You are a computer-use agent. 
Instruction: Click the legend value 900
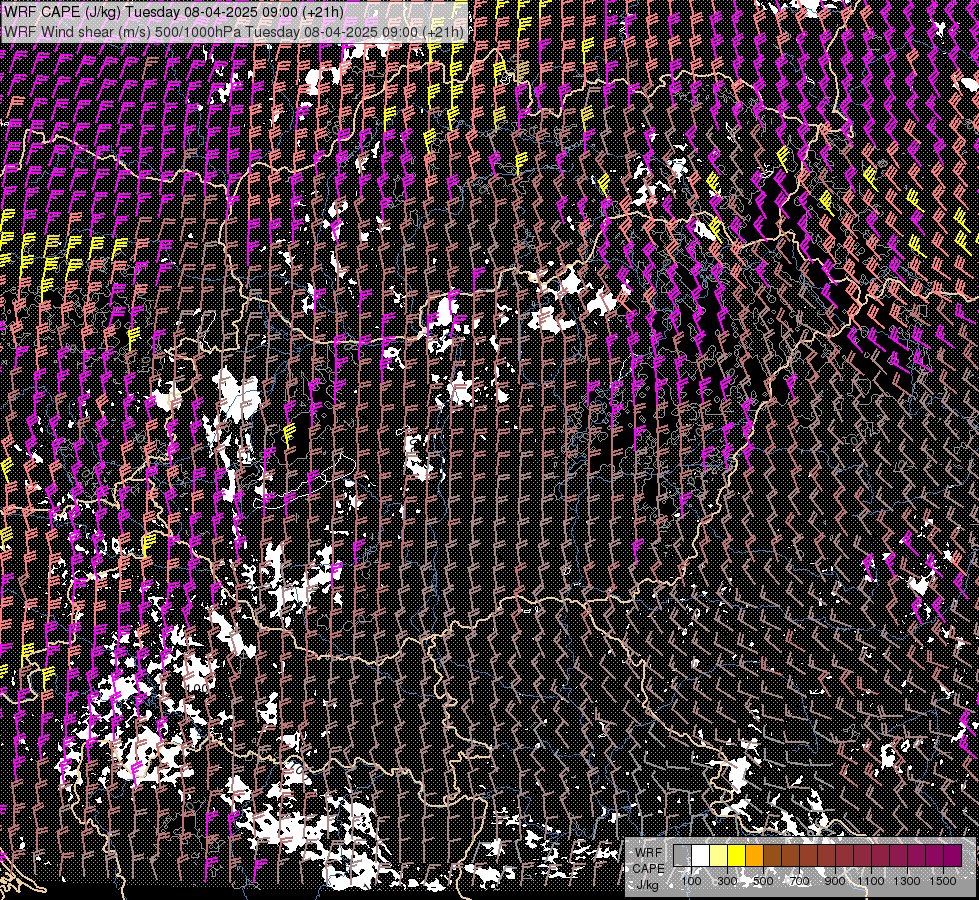[x=835, y=881]
